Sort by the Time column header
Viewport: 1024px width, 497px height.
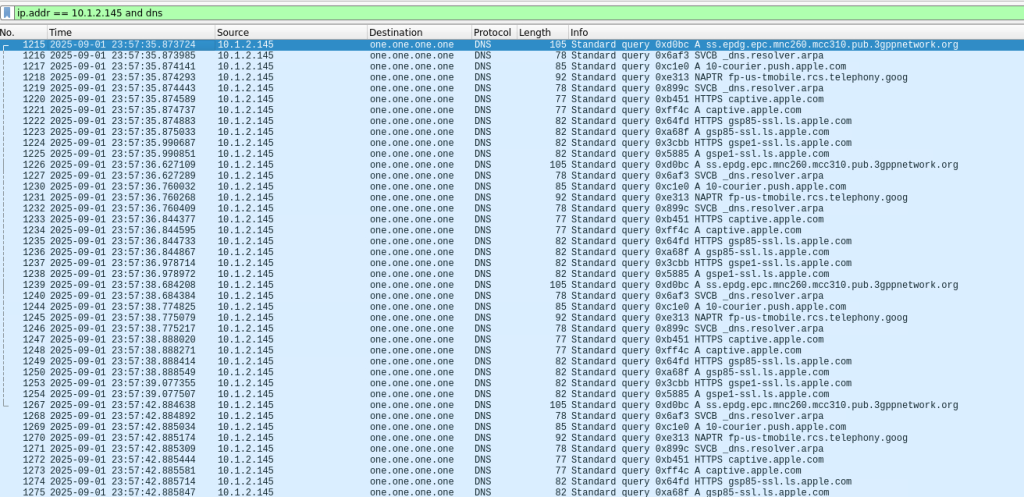tap(130, 33)
